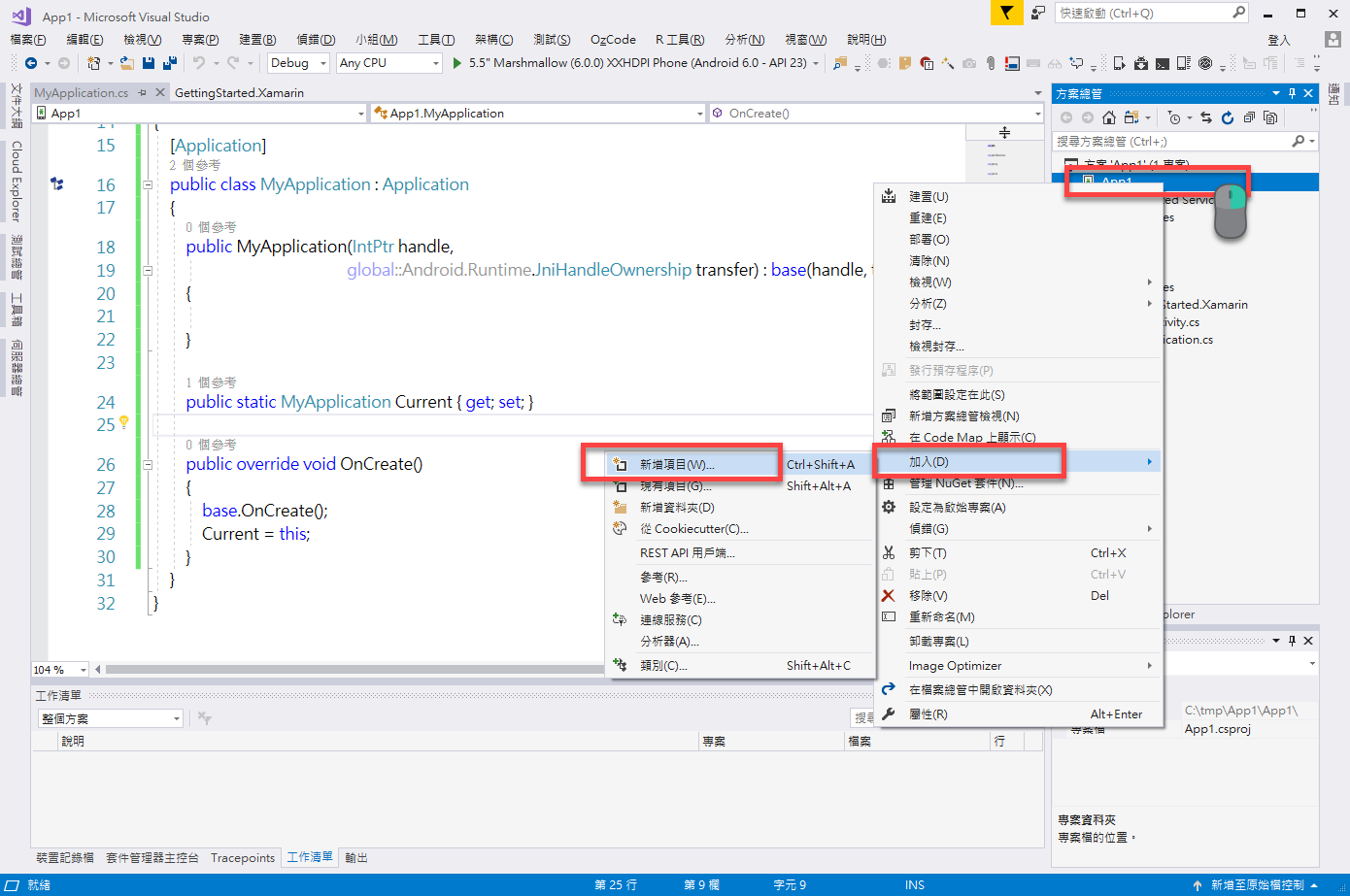Click the Home icon in Solution Explorer
Viewport: 1350px width, 896px height.
tap(1108, 117)
